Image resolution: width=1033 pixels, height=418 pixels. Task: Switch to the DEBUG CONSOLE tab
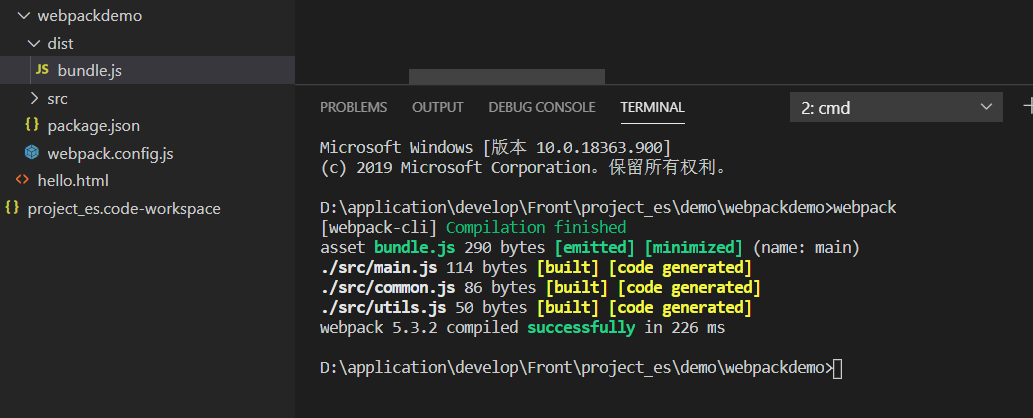pyautogui.click(x=542, y=107)
